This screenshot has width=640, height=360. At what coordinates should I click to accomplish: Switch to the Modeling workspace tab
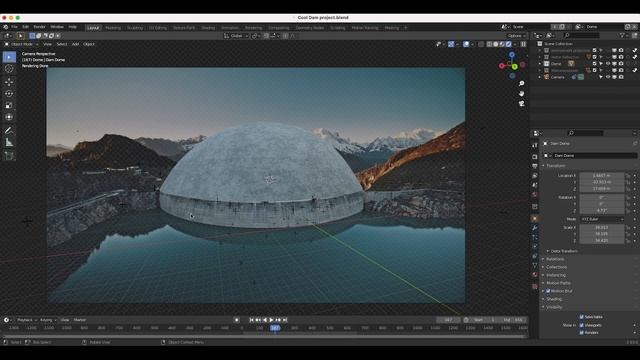tap(113, 28)
